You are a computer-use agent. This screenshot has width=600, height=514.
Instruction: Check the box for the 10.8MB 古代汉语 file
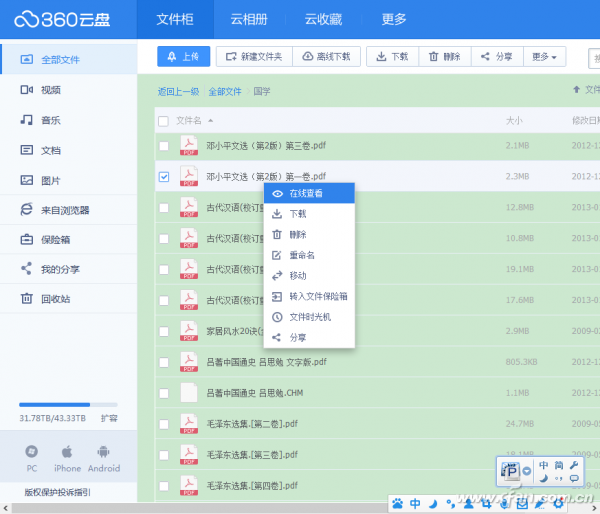164,239
